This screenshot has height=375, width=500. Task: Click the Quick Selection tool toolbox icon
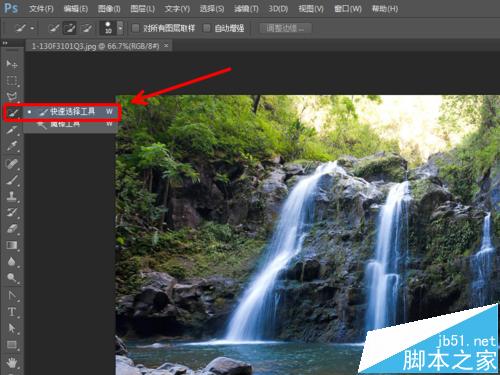click(12, 113)
